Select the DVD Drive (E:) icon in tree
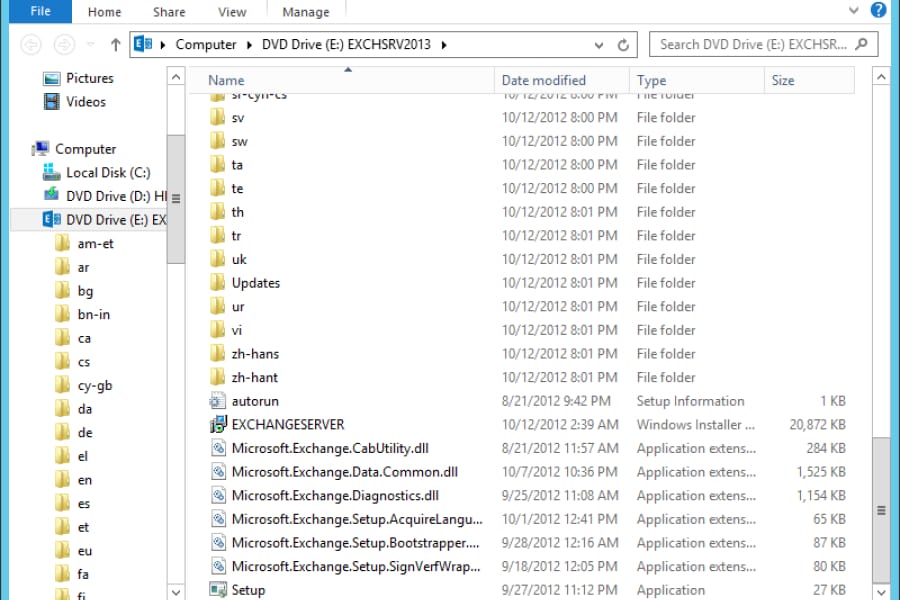 (x=52, y=219)
